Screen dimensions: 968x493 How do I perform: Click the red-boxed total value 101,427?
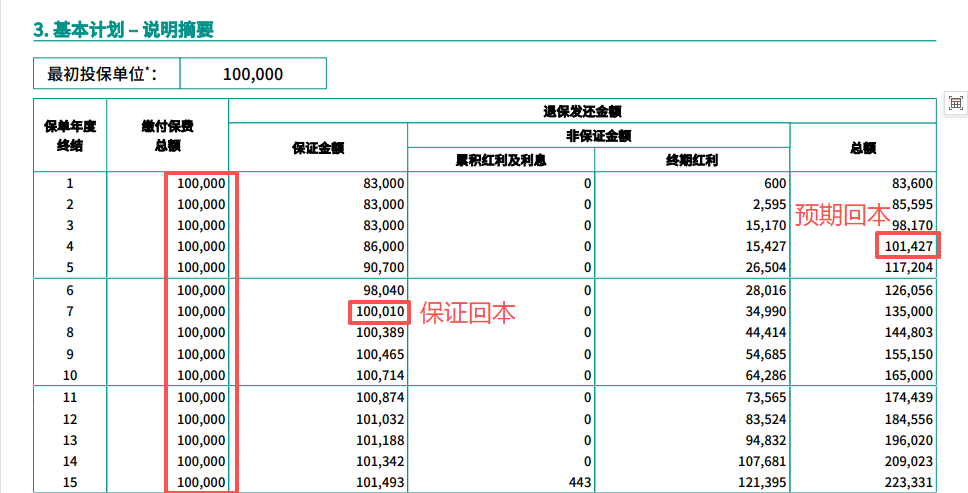click(907, 246)
